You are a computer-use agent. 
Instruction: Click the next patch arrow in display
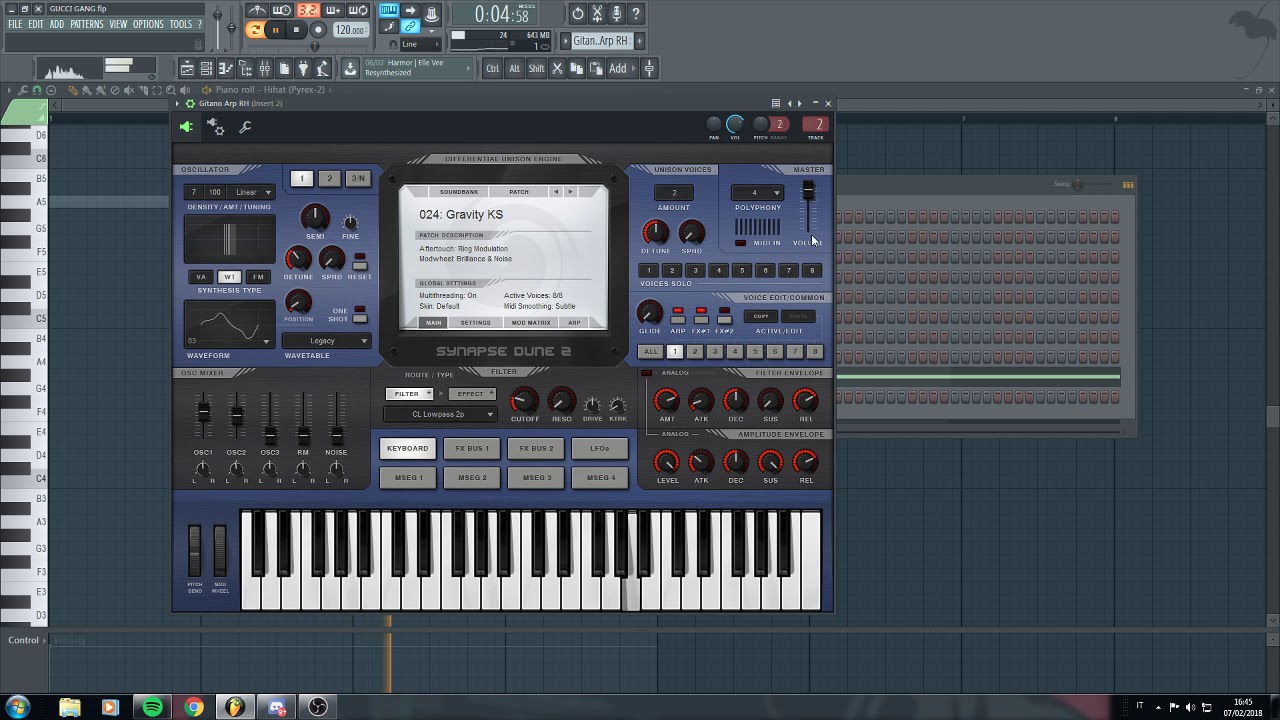coord(570,191)
